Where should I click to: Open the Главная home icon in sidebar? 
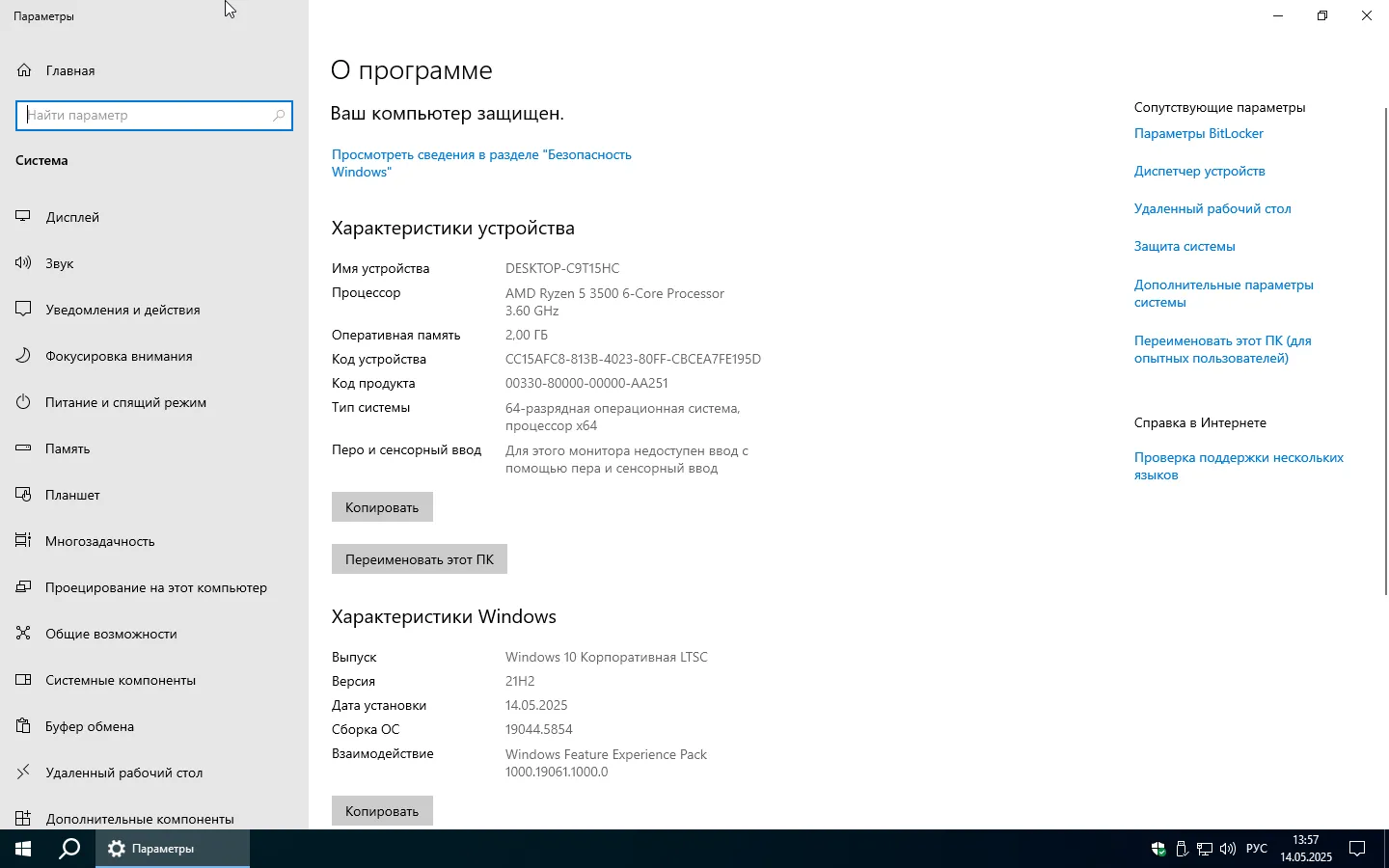tap(24, 70)
